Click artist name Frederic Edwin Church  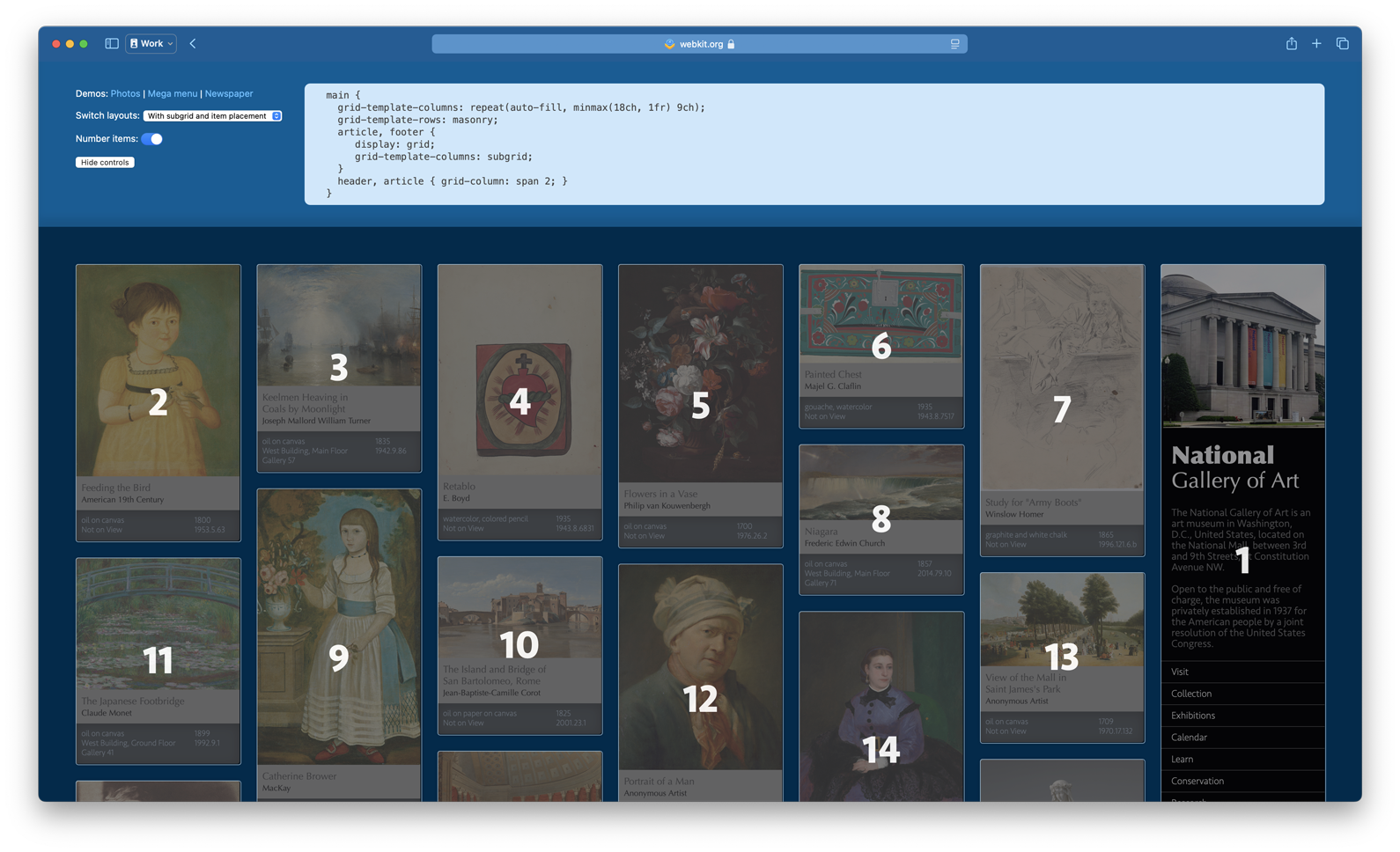pos(844,543)
